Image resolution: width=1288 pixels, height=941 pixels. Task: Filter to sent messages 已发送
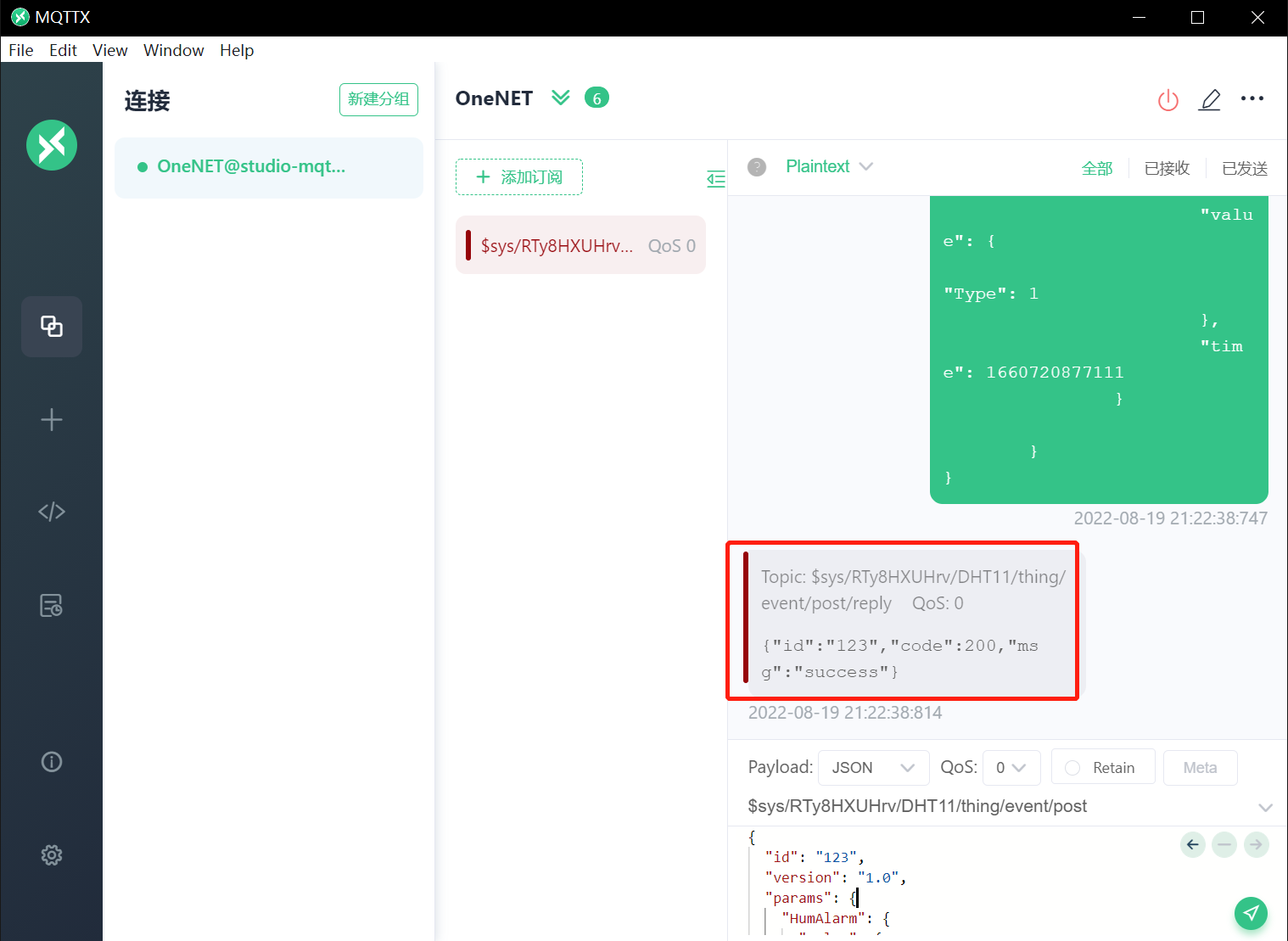click(x=1245, y=169)
